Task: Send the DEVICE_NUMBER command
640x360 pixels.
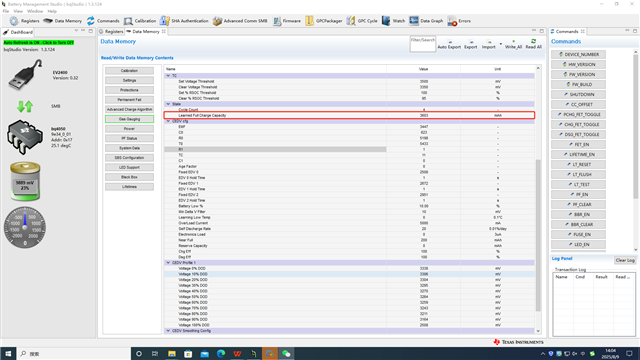Action: click(578, 54)
